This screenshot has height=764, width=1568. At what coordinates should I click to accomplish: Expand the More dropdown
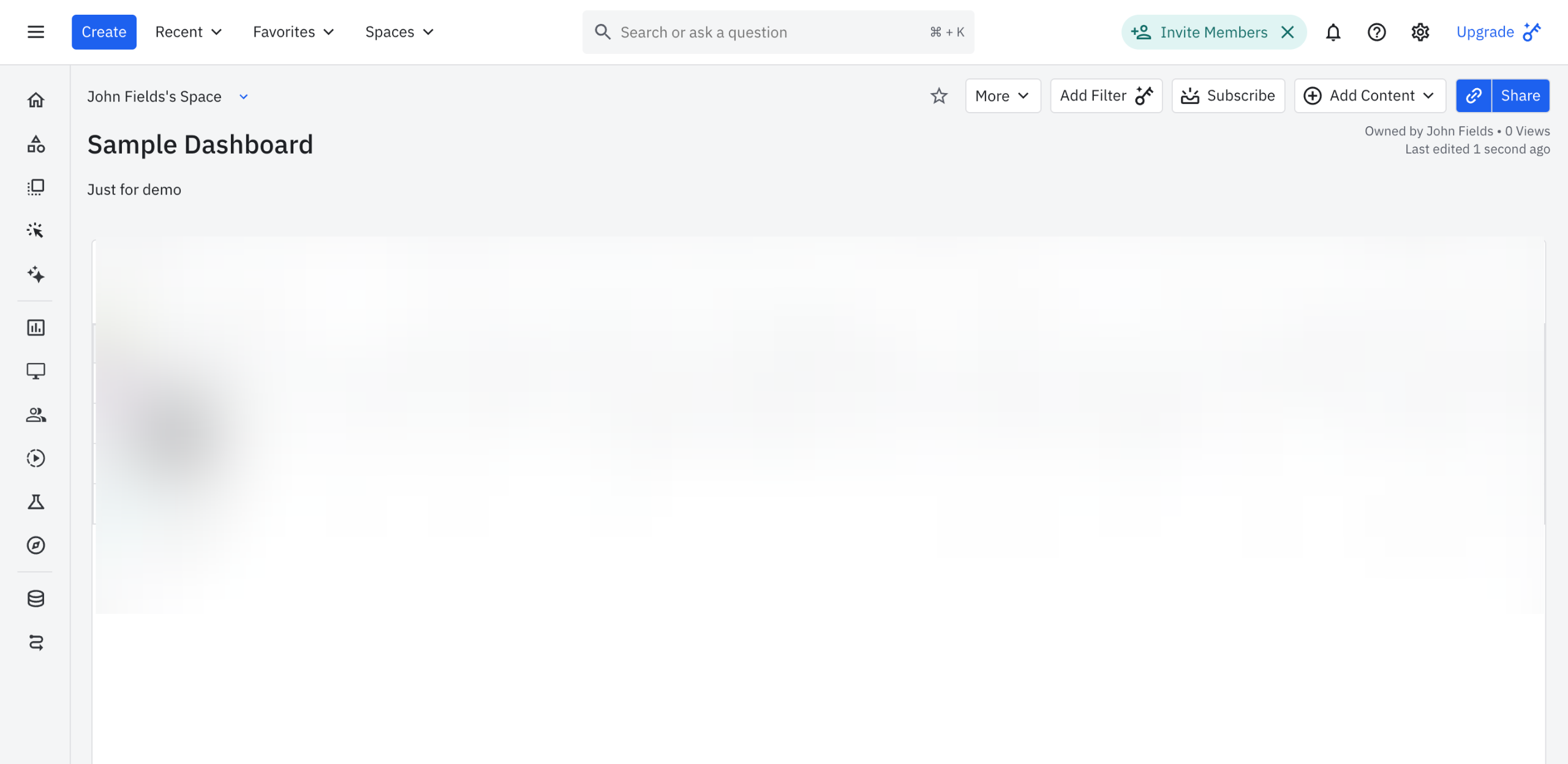point(1002,95)
